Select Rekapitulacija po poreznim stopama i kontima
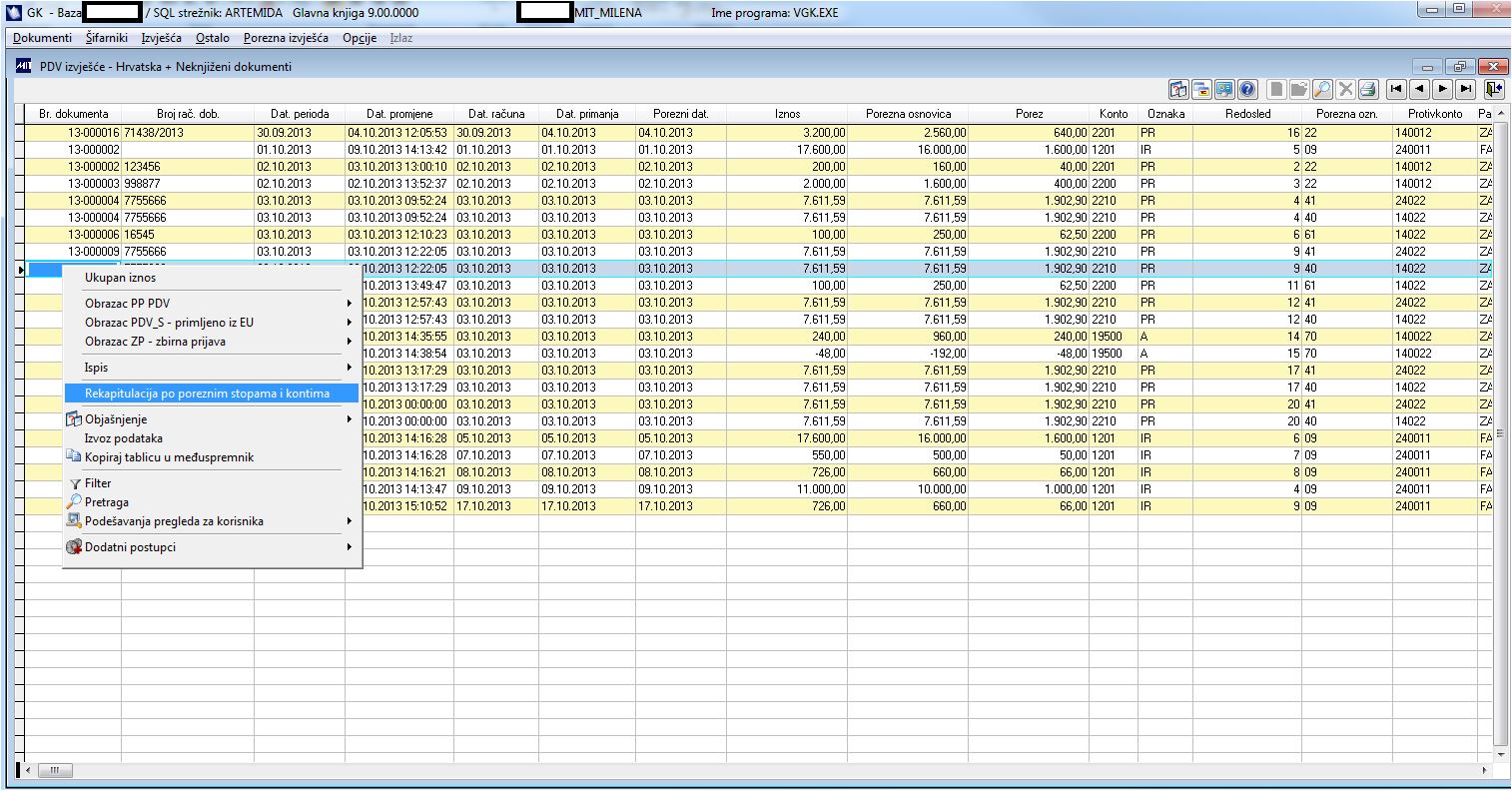The image size is (1512, 791). [212, 394]
